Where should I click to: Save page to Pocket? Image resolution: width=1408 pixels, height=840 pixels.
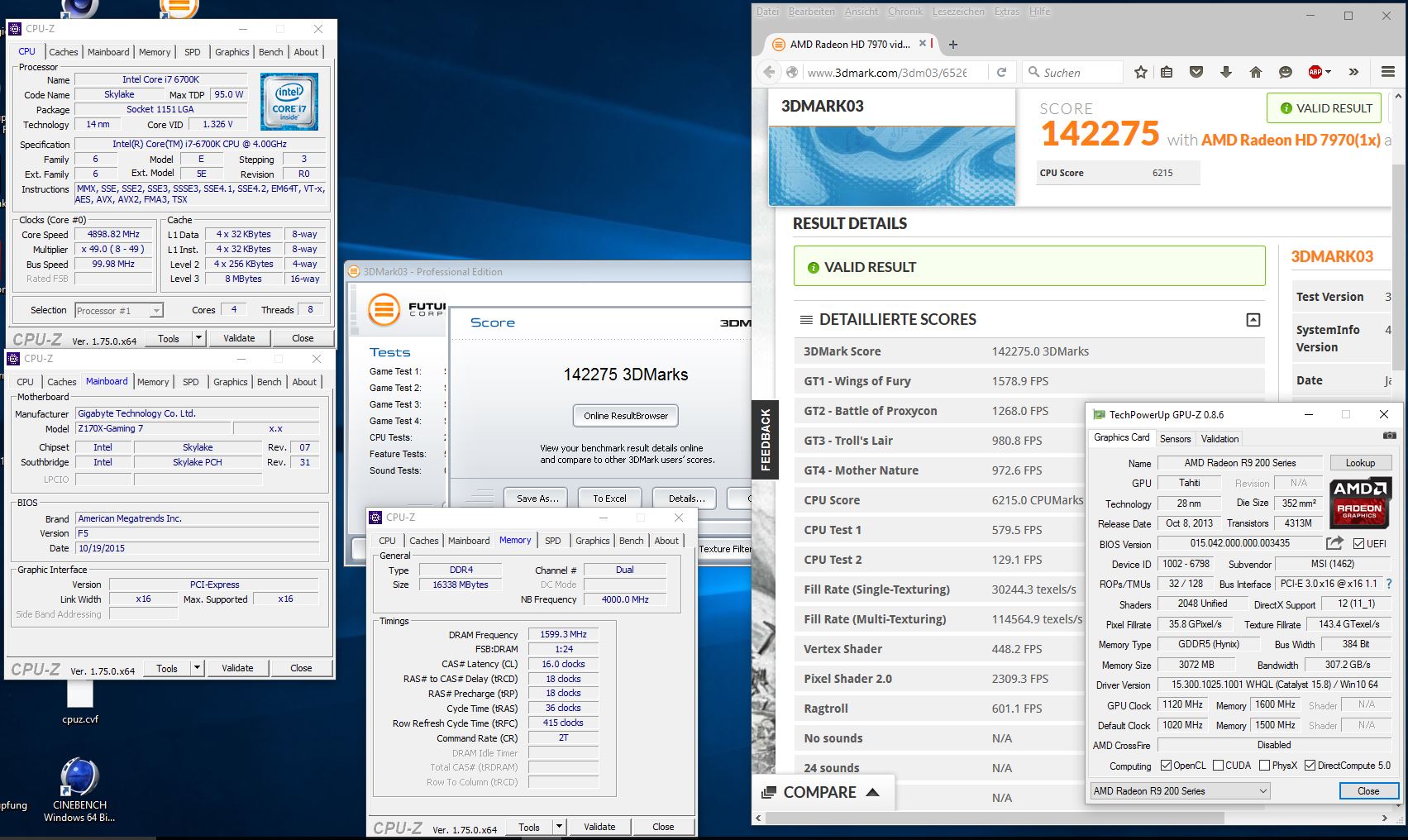tap(1196, 72)
